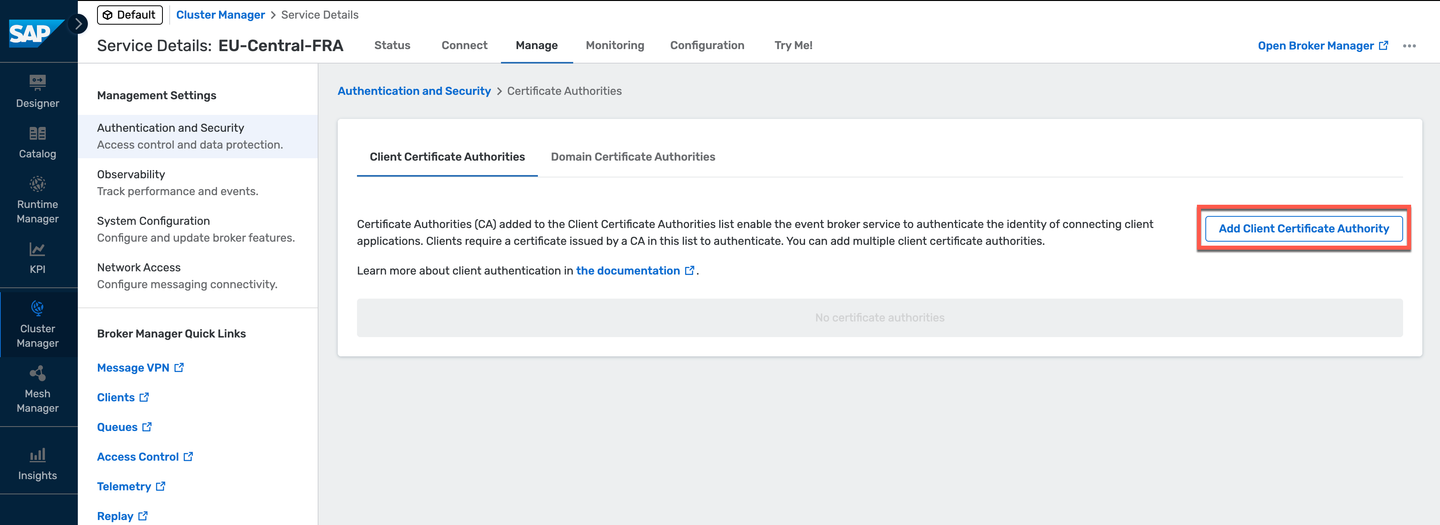Click 'Broker Manager Quick Links' heading
1440x525 pixels.
(x=171, y=334)
